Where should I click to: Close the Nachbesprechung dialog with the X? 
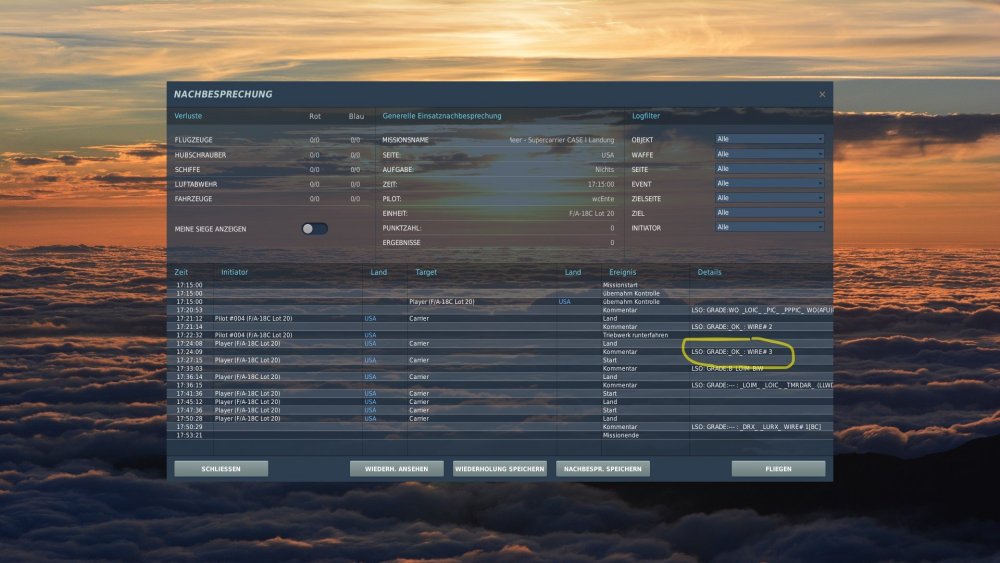pos(822,95)
